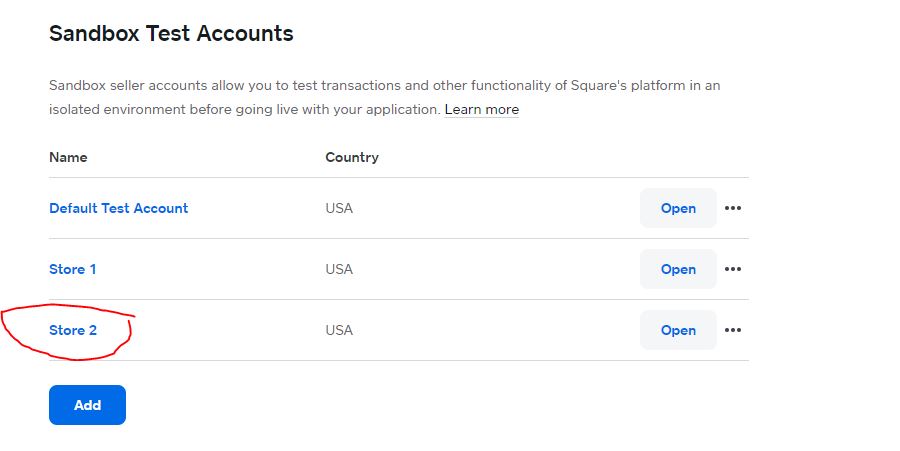900x451 pixels.
Task: Open the three-dot menu for Store 1
Action: pyautogui.click(x=732, y=269)
